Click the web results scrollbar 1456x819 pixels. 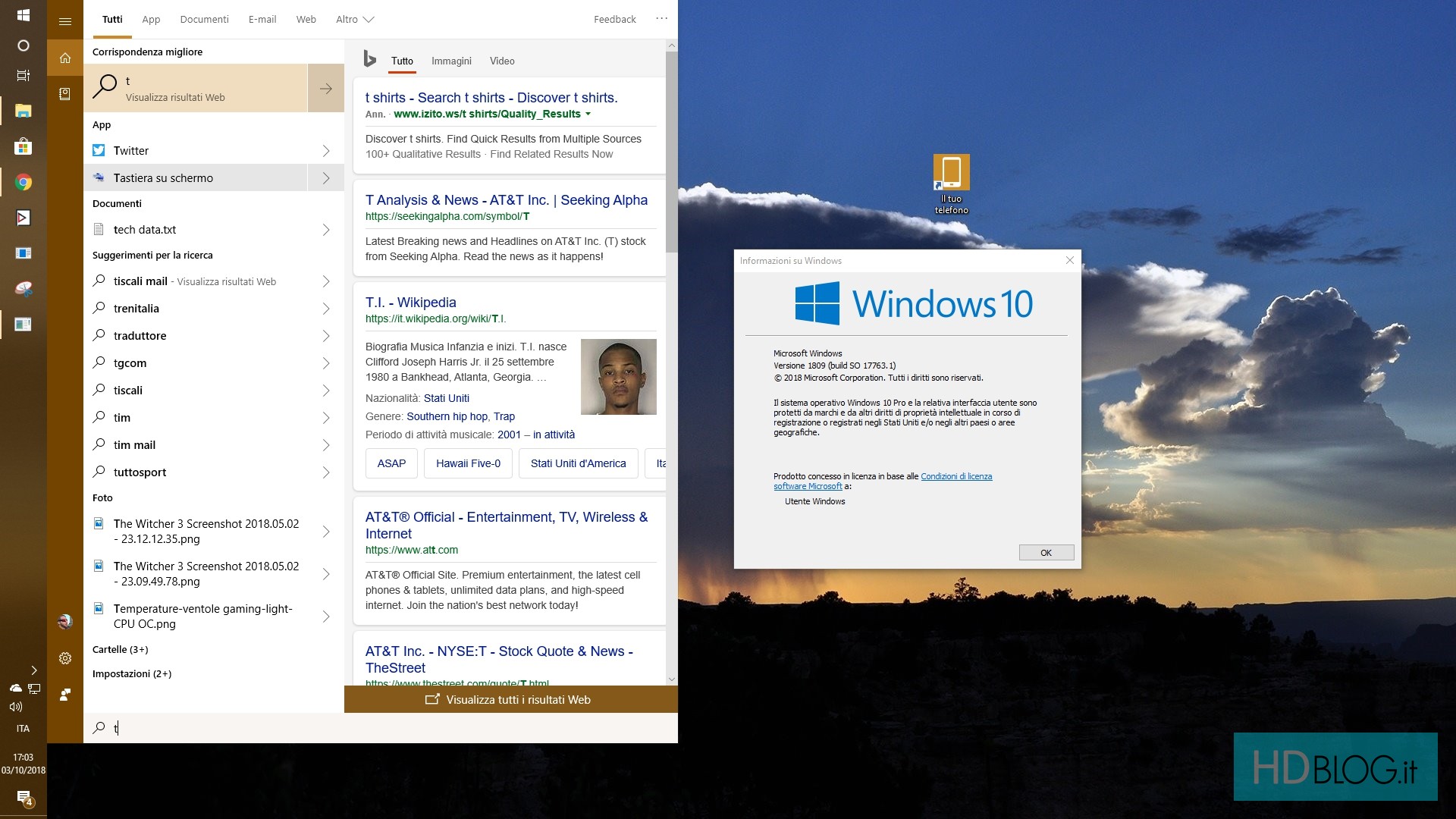(671, 152)
